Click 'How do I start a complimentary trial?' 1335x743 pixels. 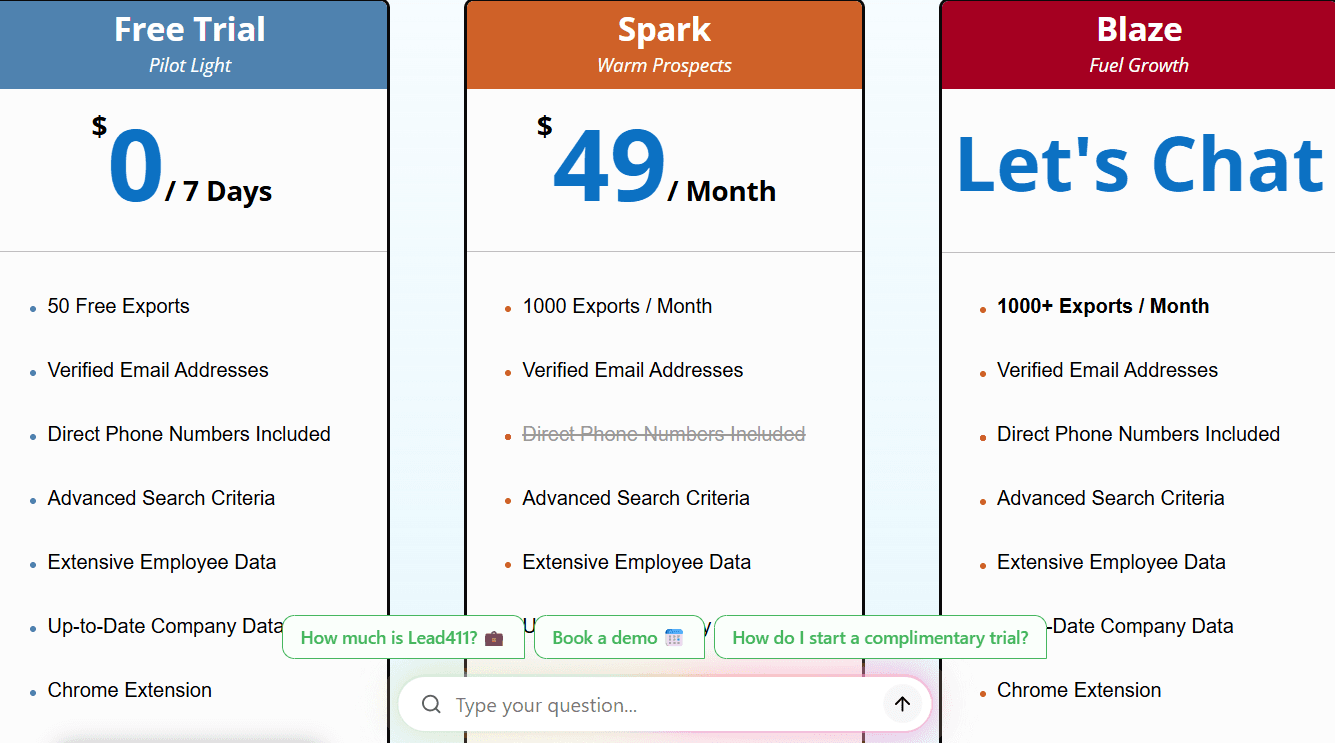click(880, 637)
